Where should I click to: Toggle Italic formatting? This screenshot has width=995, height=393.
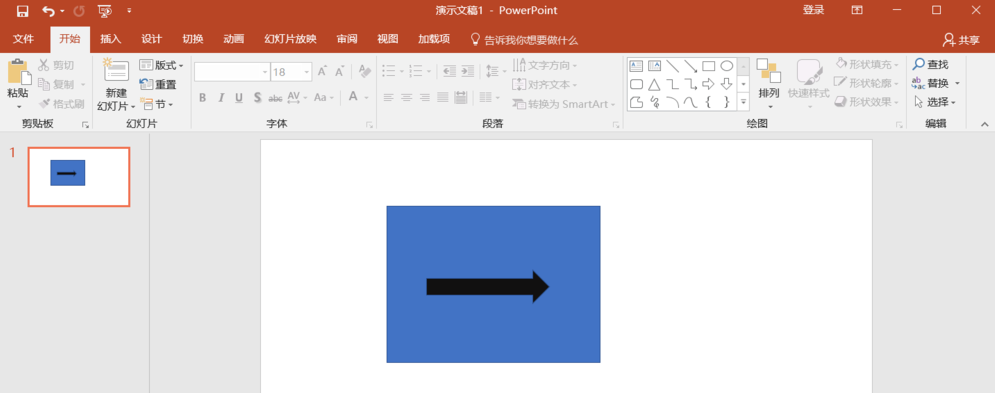coord(221,98)
